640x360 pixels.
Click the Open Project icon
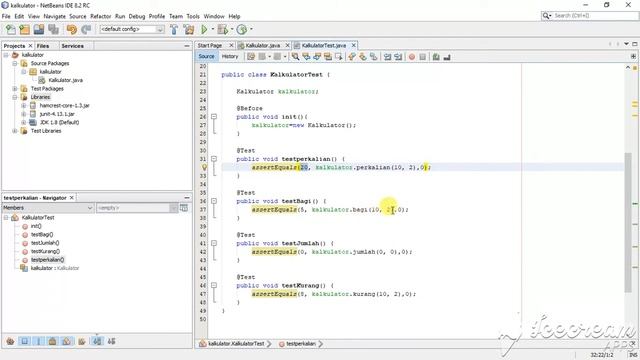39,29
